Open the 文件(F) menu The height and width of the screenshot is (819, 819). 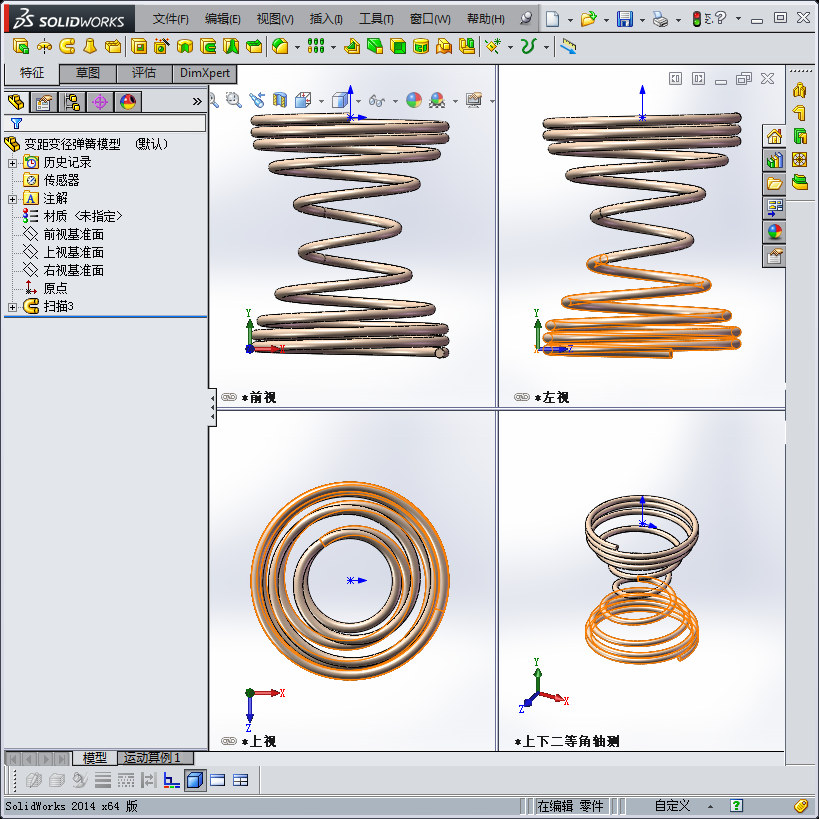[170, 19]
